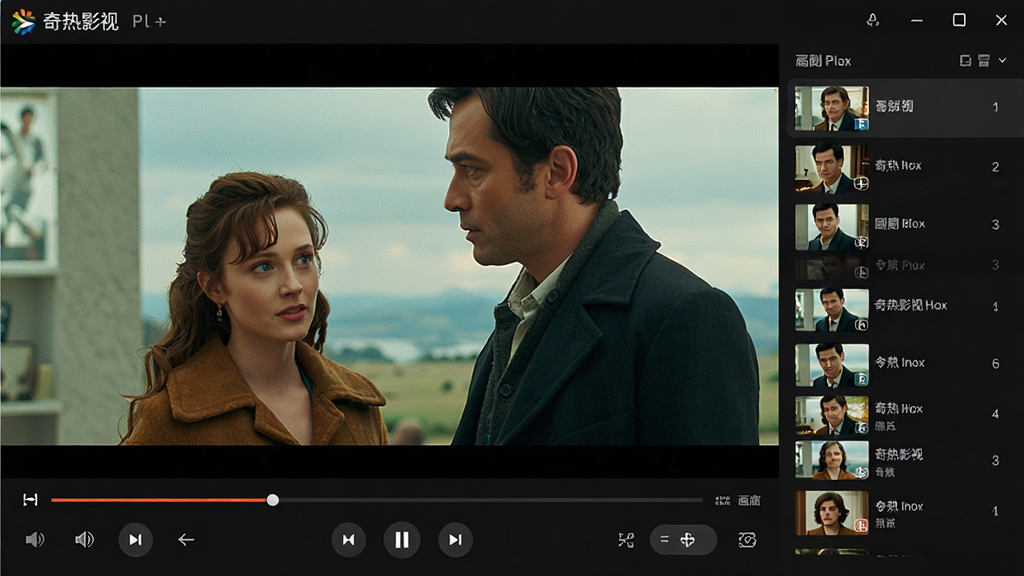
Task: Click the long-titled Hox playlist item
Action: coord(905,308)
